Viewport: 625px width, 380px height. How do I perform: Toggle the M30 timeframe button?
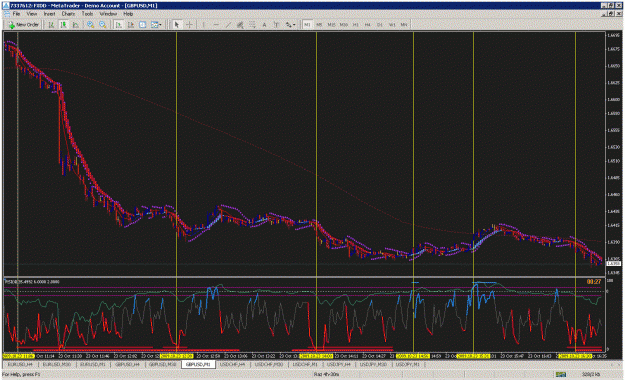(344, 25)
